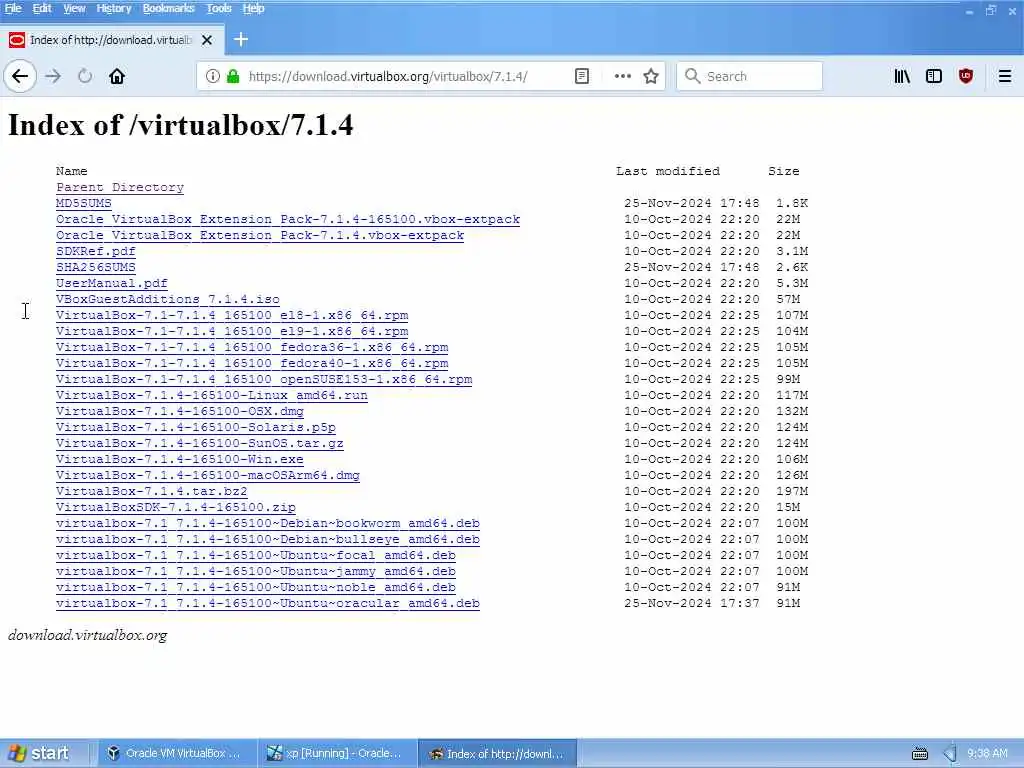The width and height of the screenshot is (1024, 768).
Task: Click the on-screen keyboard tray icon
Action: click(x=920, y=754)
